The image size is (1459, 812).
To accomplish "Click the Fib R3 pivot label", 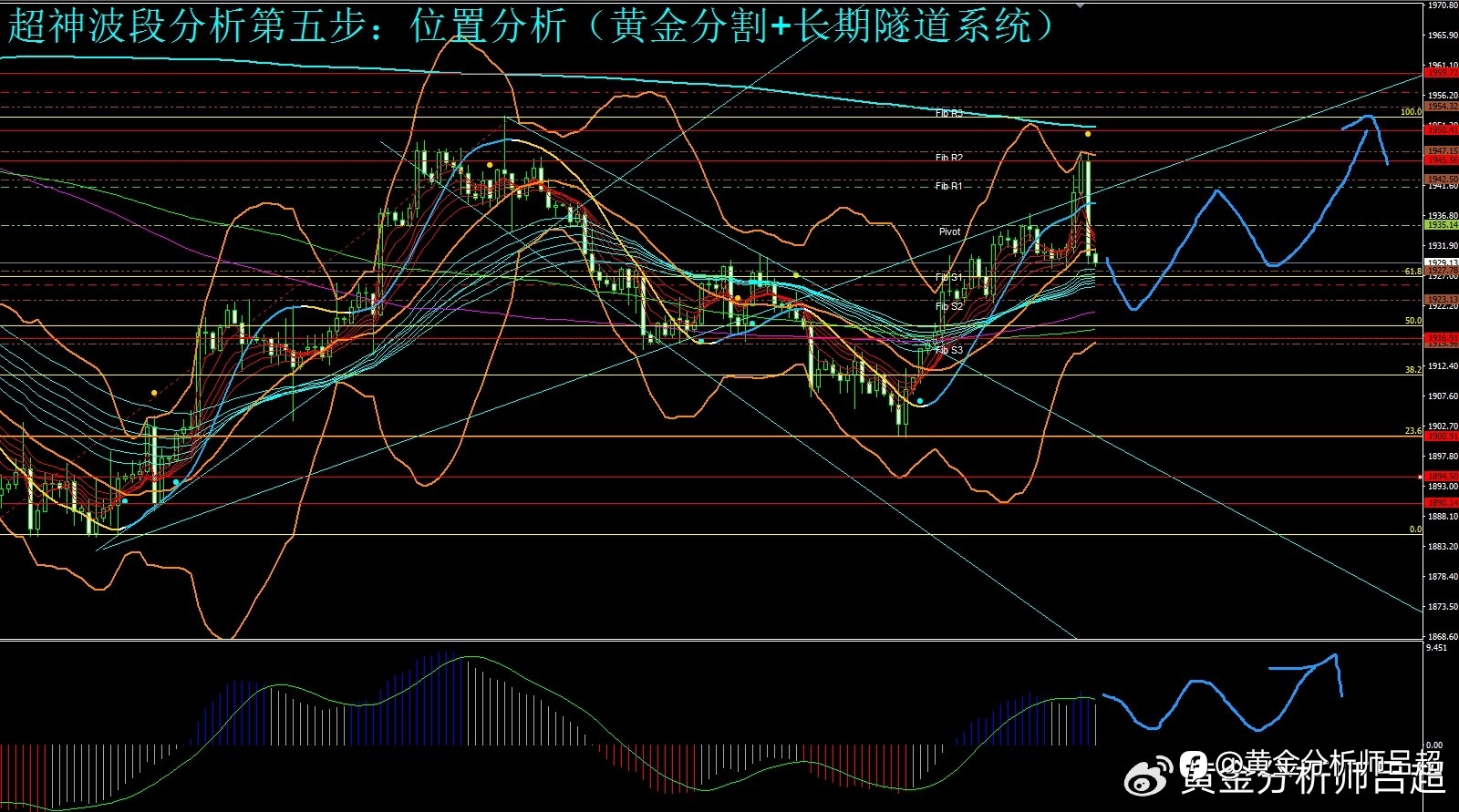I will (x=949, y=114).
